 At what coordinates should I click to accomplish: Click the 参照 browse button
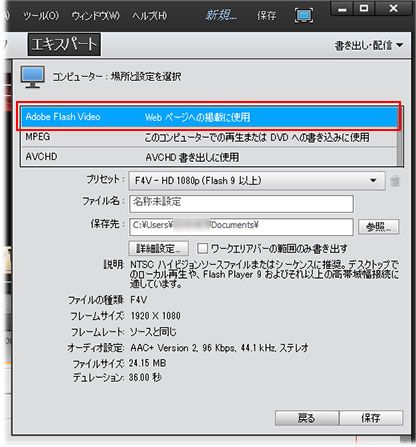point(379,227)
